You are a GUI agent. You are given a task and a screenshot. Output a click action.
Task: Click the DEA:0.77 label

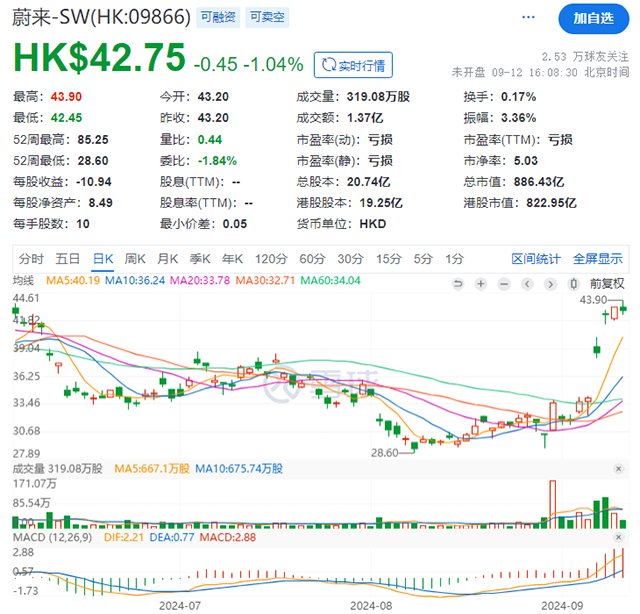[x=172, y=537]
